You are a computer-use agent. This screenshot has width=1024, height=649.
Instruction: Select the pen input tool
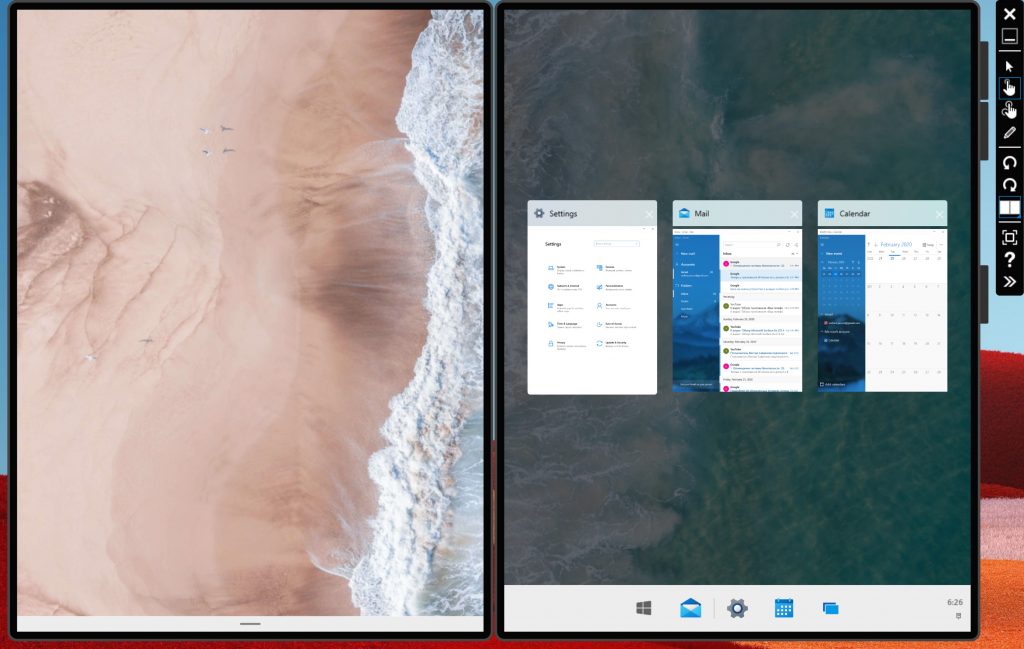click(1009, 133)
